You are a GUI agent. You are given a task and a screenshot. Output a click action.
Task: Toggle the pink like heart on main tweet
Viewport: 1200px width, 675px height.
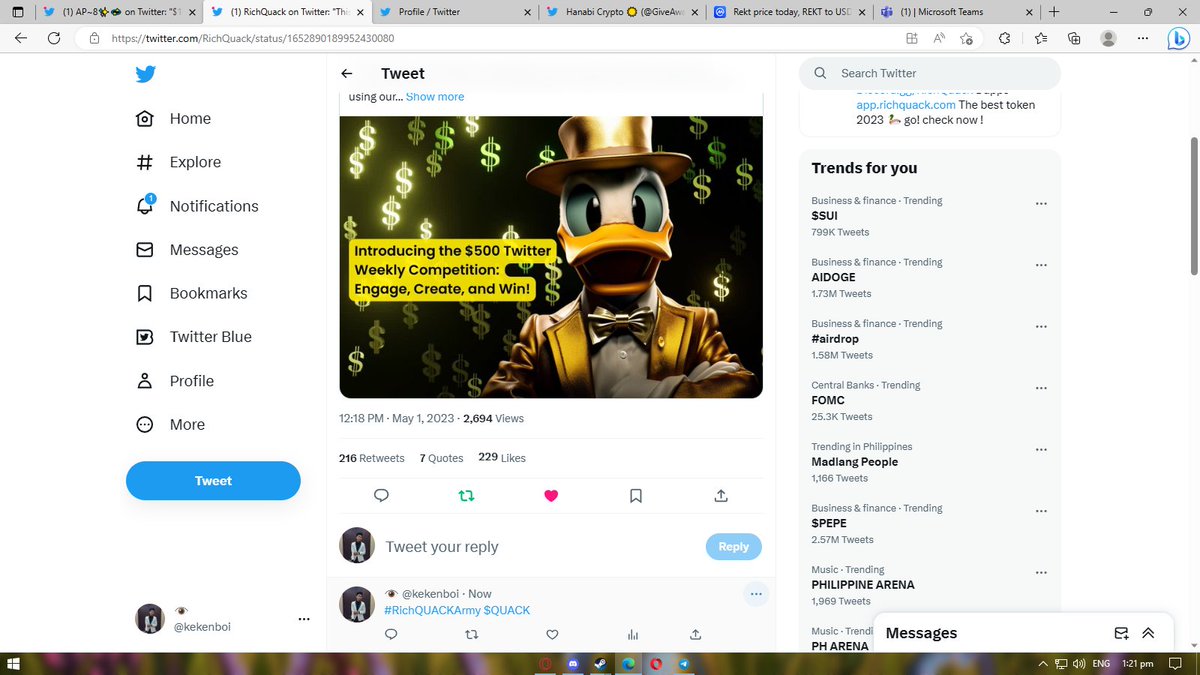(x=551, y=495)
